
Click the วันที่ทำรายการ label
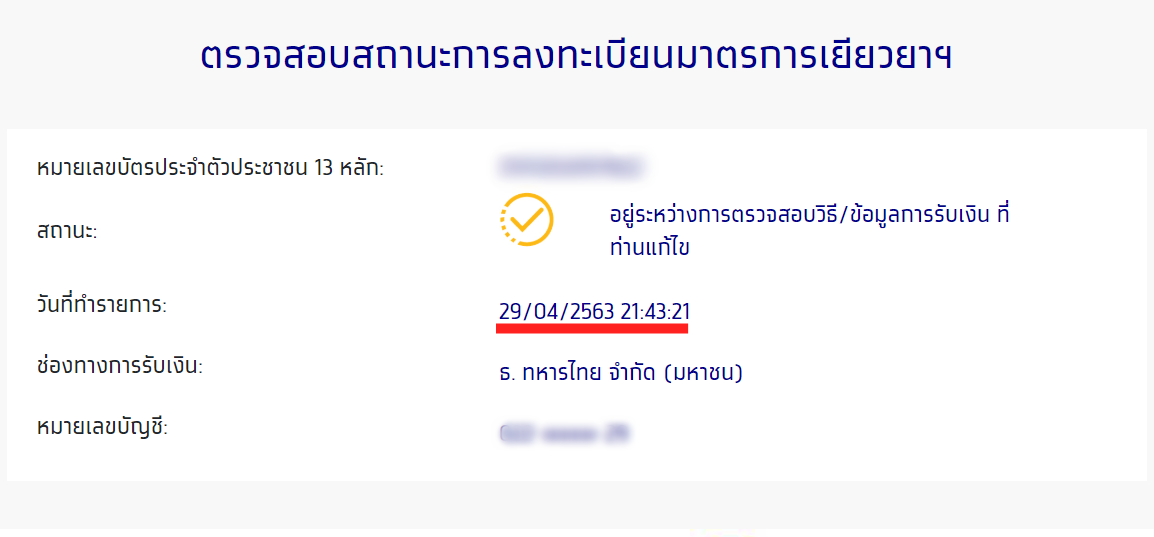100,305
